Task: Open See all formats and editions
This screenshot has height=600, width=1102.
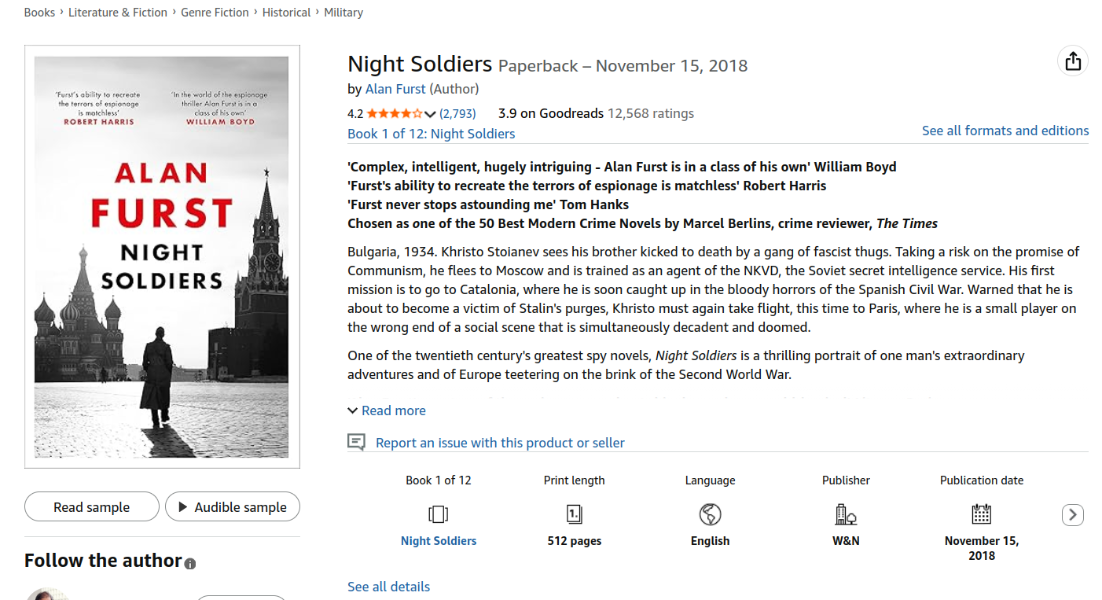Action: click(x=1005, y=131)
